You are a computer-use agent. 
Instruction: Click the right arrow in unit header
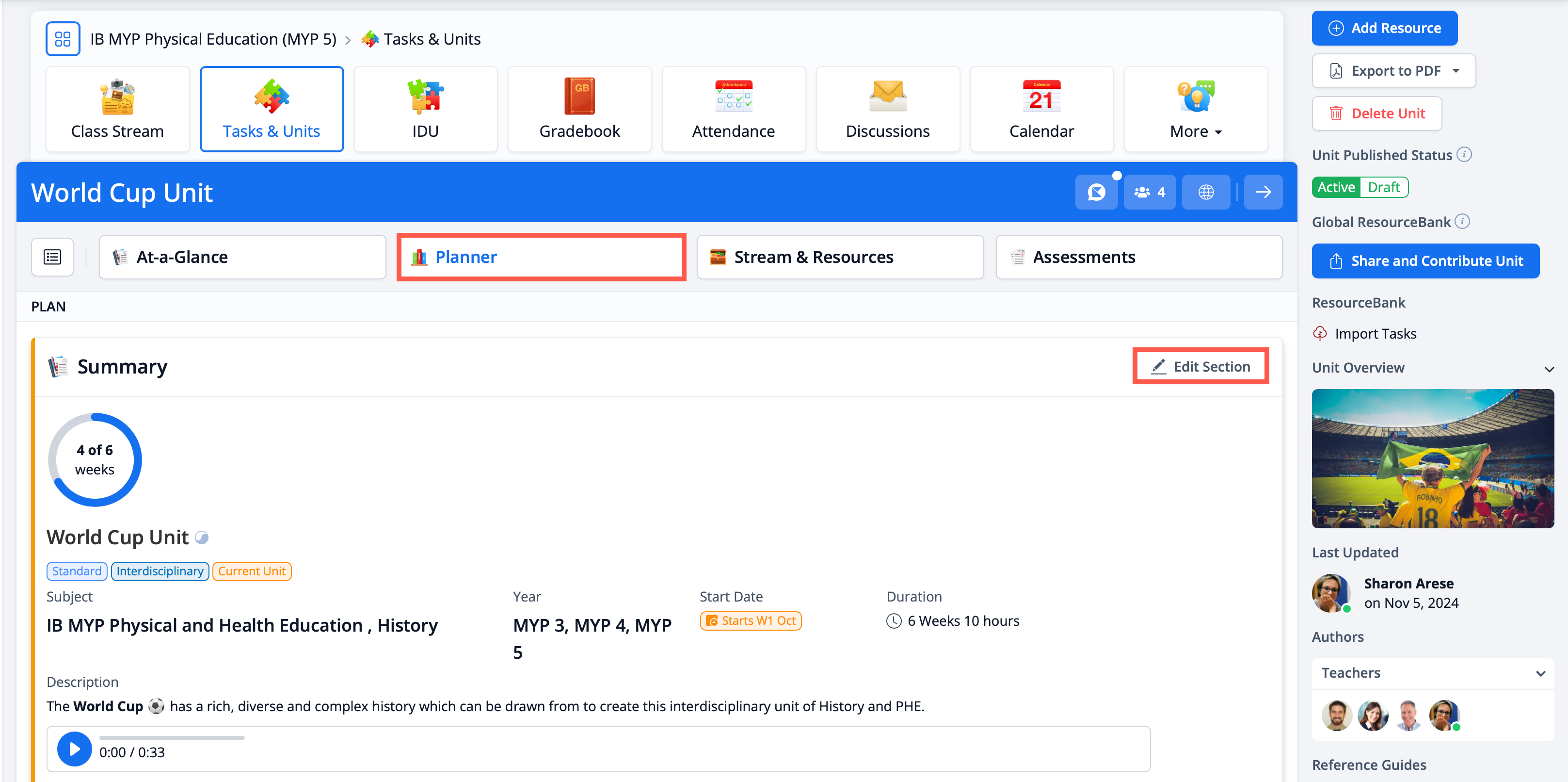point(1263,193)
